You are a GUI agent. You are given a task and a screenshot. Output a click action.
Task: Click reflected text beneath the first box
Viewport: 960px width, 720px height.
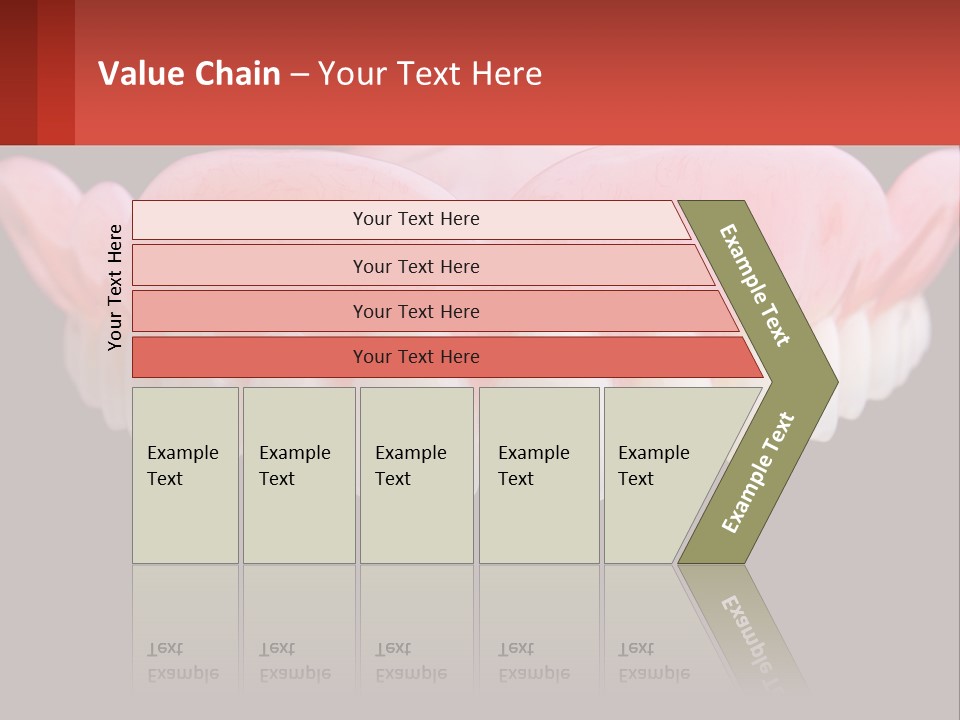[183, 662]
